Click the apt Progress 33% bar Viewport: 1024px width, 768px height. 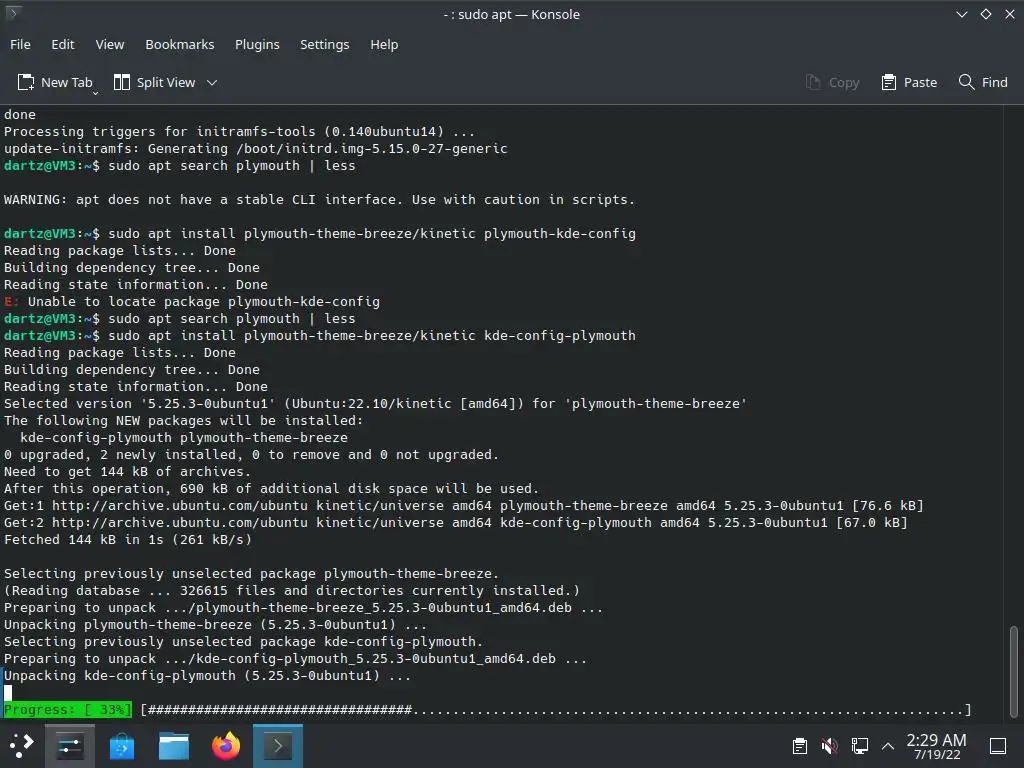(487, 710)
